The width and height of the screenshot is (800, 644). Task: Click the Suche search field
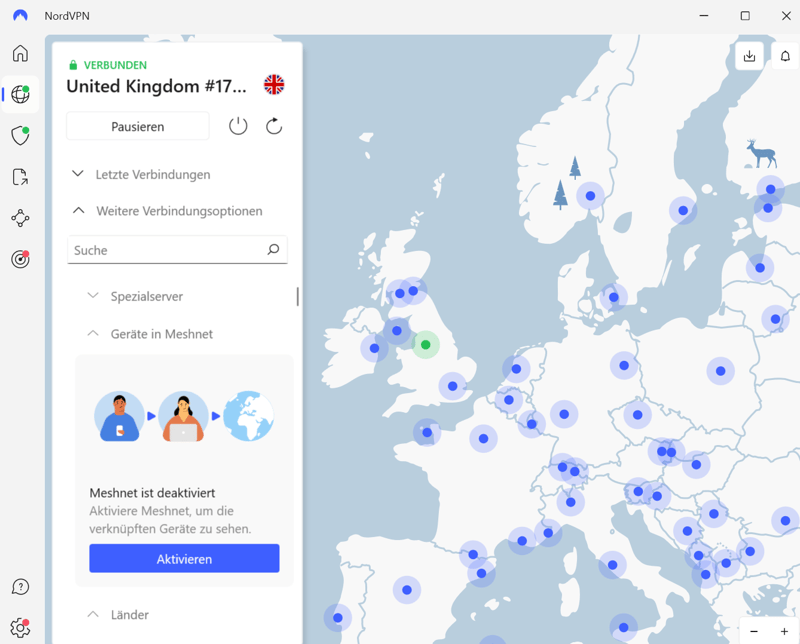(x=165, y=250)
